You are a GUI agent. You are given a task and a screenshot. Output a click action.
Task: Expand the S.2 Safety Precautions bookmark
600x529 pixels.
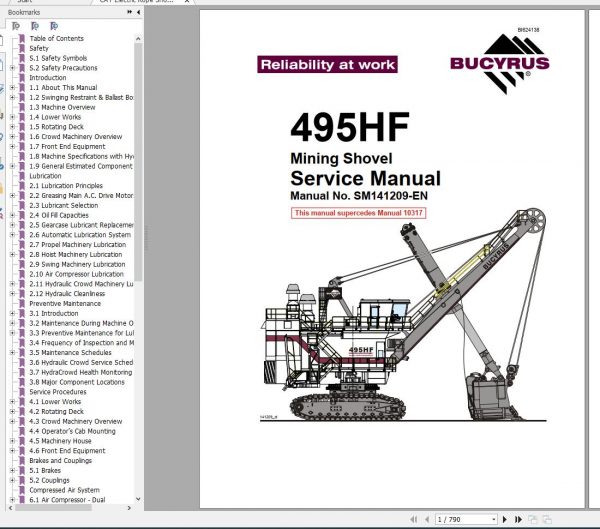pyautogui.click(x=12, y=68)
